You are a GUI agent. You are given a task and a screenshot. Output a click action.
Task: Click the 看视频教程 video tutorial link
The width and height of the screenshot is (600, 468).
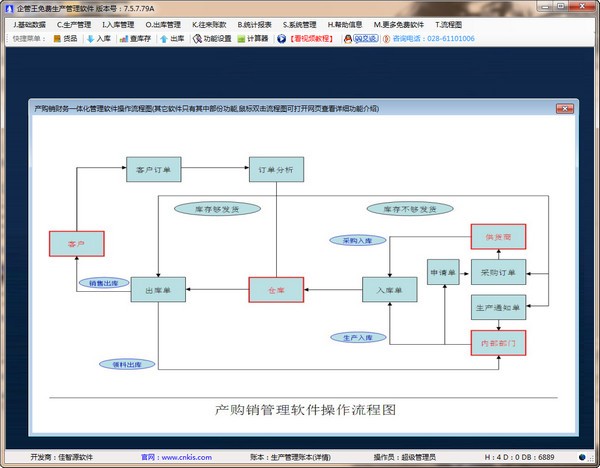point(313,39)
